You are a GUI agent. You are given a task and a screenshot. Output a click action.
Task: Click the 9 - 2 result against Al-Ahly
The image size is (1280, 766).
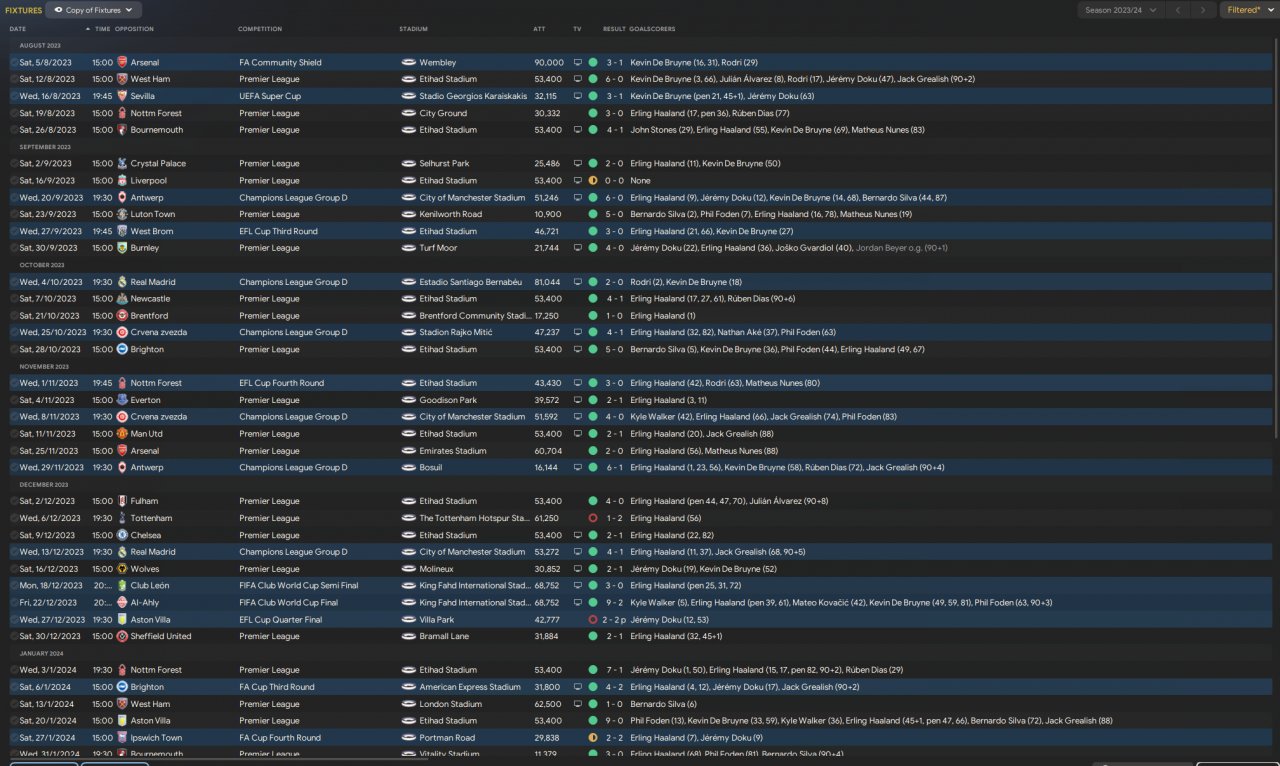tap(615, 603)
